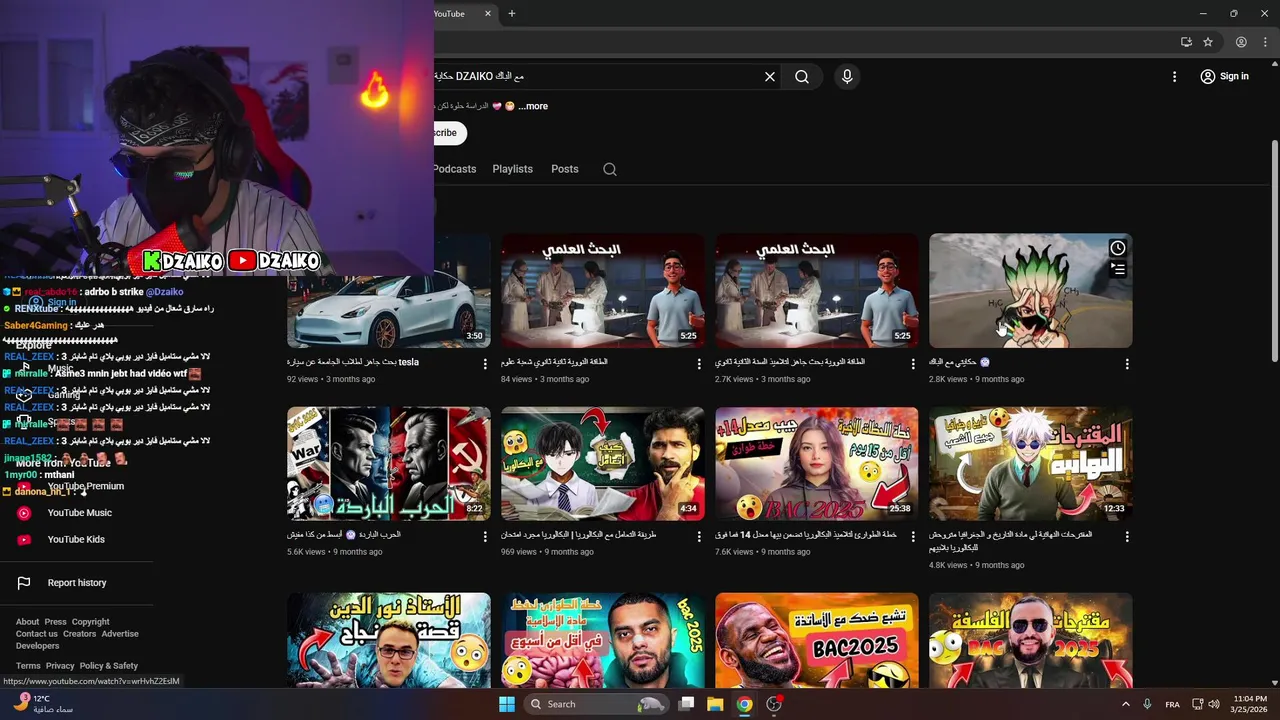
Task: Open the 12:33 المقترحات النهائية thumbnail
Action: click(1030, 464)
